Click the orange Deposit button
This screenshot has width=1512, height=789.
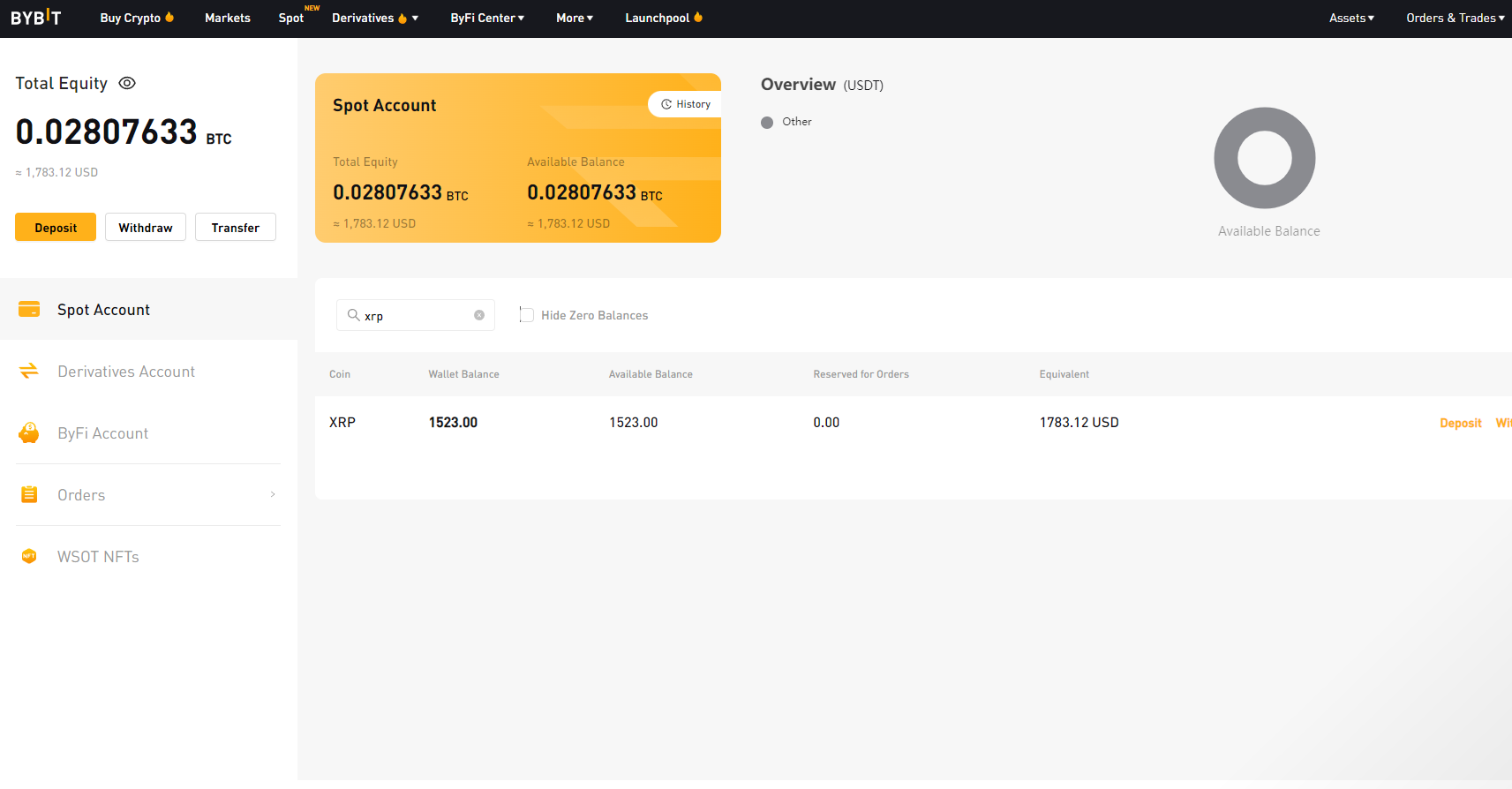click(x=56, y=227)
